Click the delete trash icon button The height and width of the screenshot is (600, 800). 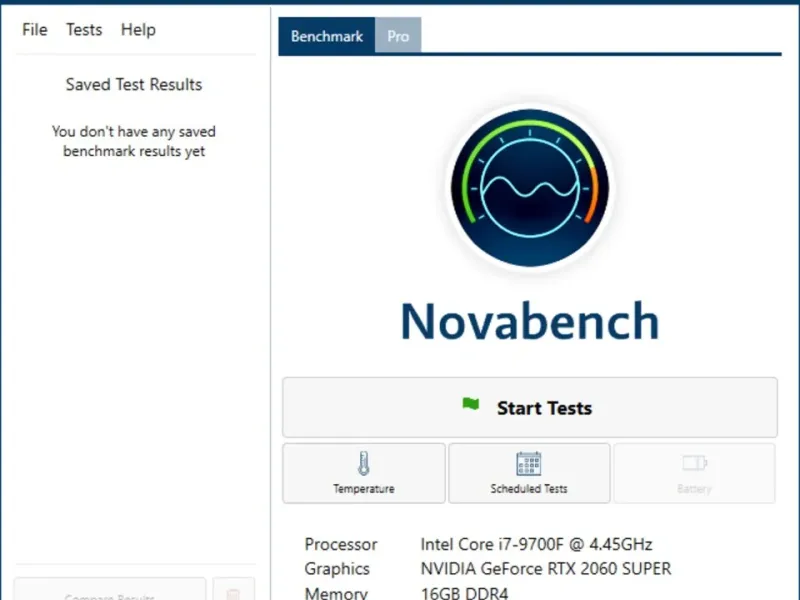pos(233,589)
